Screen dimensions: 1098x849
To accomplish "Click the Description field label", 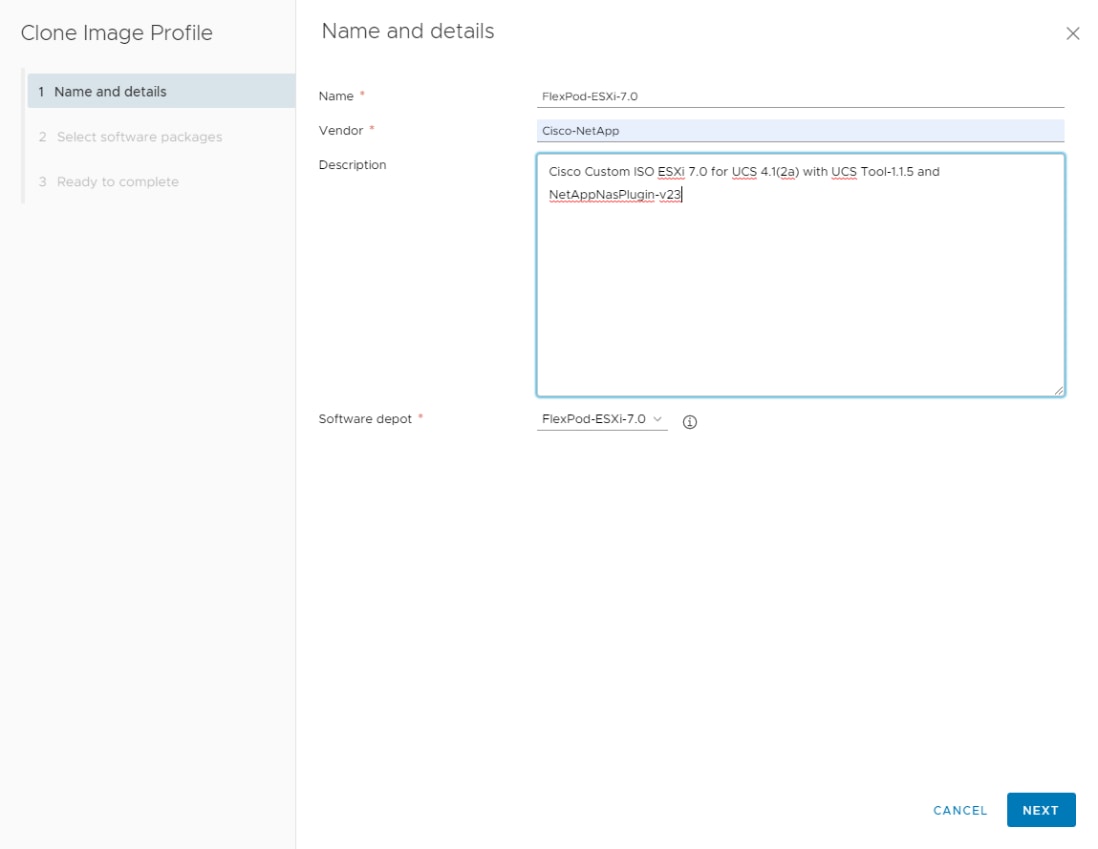I will (352, 165).
